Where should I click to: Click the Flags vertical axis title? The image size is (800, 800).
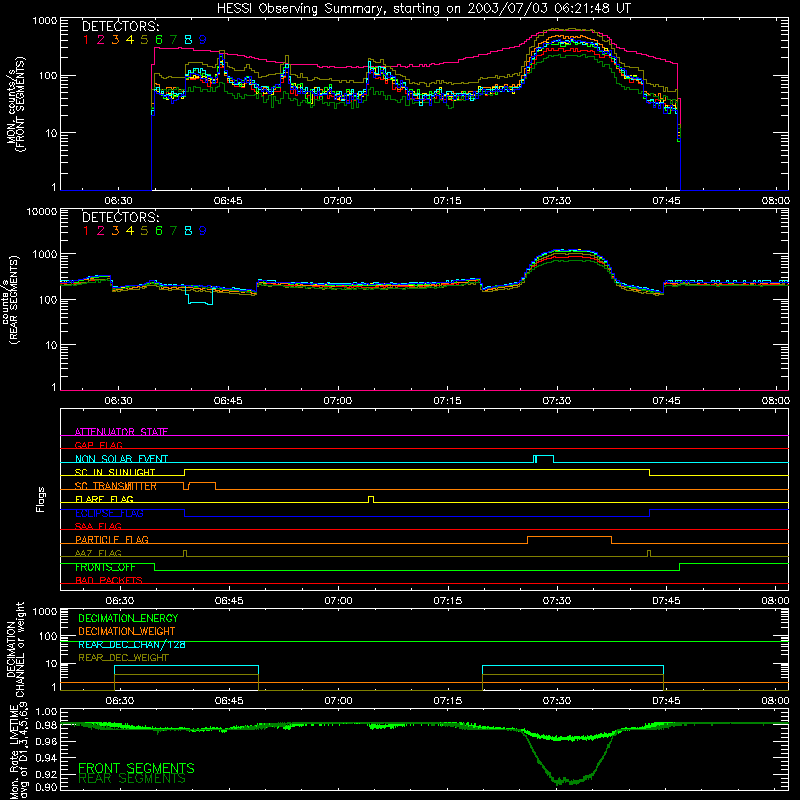point(41,499)
